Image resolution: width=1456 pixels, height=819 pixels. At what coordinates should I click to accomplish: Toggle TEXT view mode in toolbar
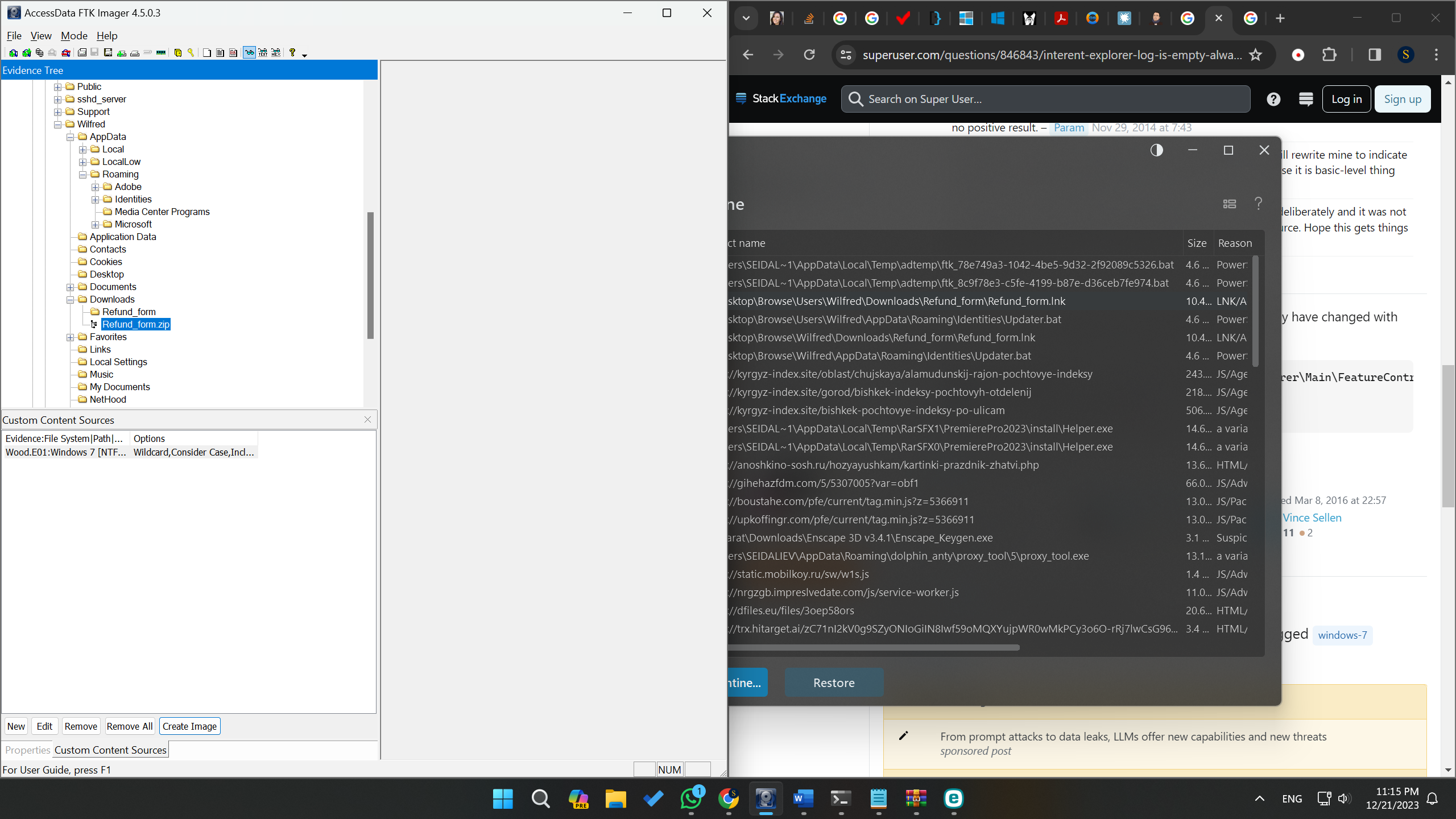point(263,53)
